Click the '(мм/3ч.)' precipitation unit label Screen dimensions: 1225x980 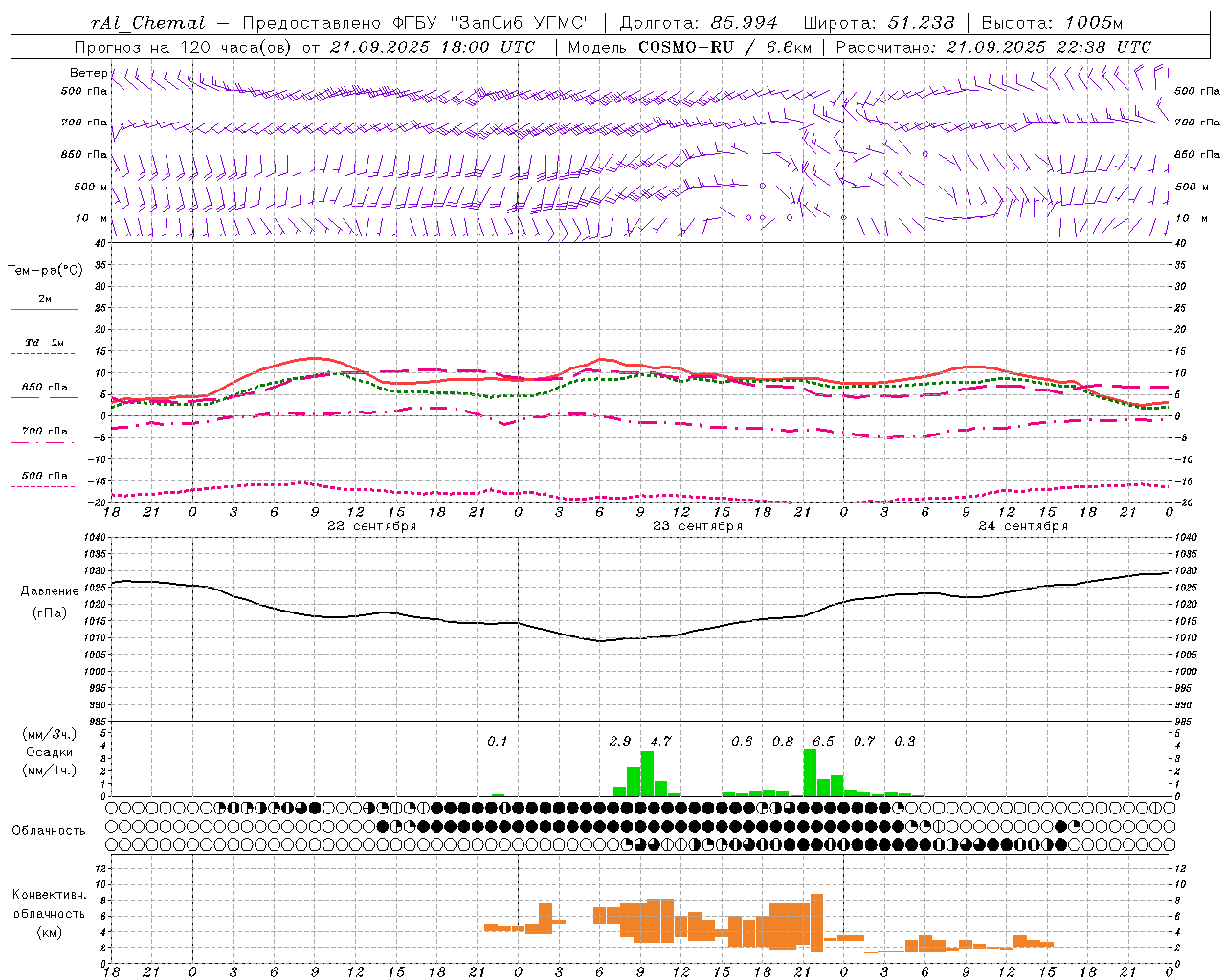point(50,734)
